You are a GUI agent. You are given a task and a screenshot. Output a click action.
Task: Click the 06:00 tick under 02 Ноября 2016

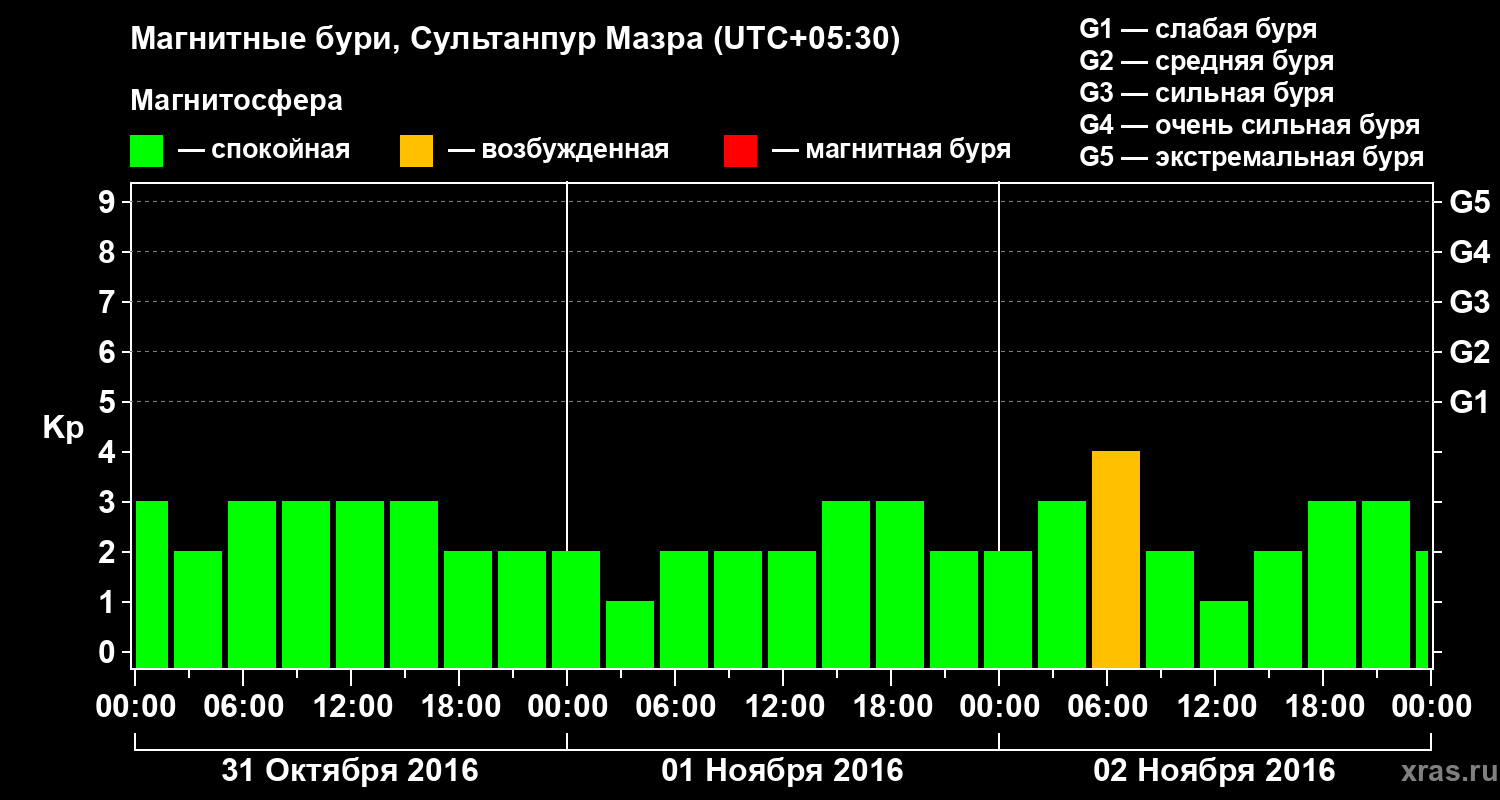coord(1108,707)
